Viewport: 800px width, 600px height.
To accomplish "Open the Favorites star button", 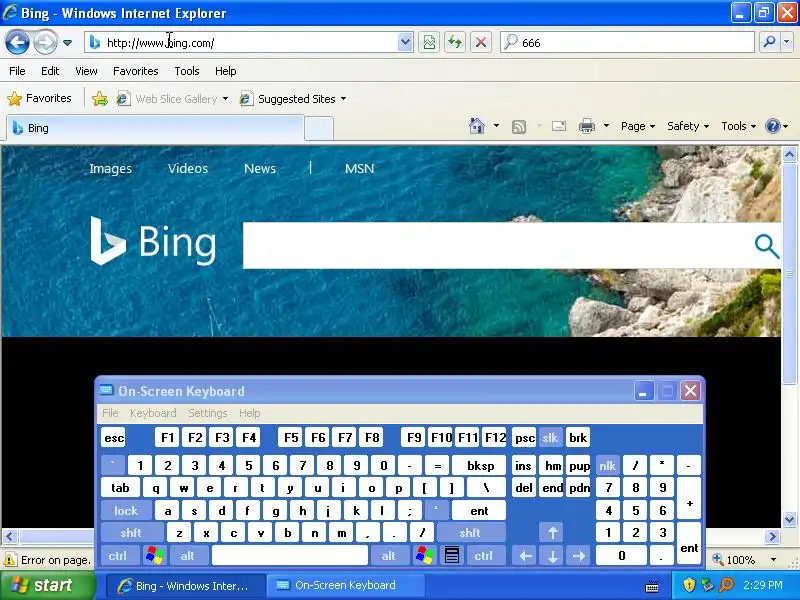I will pos(40,98).
